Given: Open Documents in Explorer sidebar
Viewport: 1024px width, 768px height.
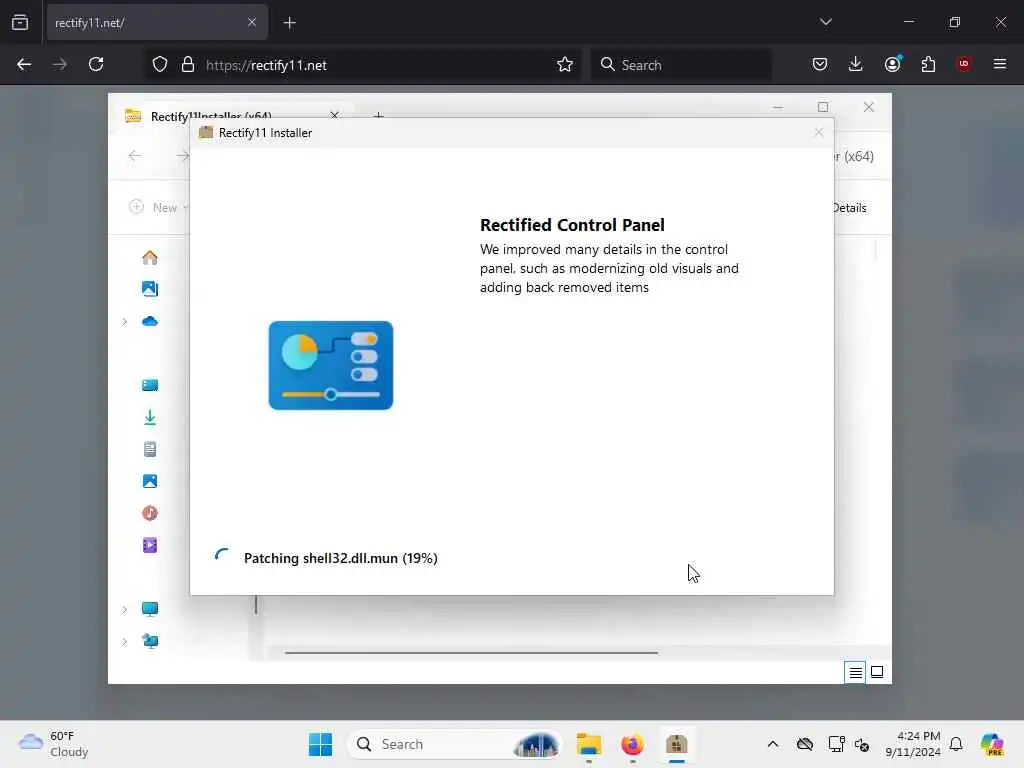Looking at the screenshot, I should coord(150,449).
